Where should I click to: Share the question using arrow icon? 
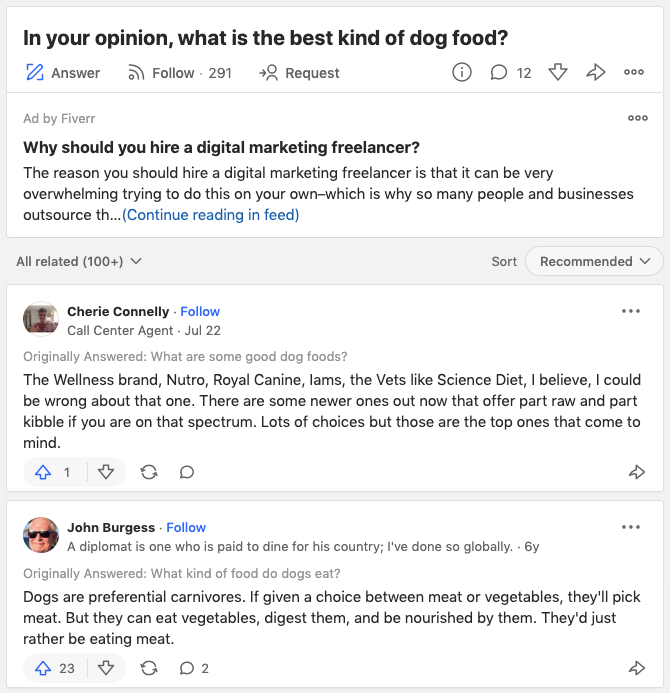(x=596, y=72)
